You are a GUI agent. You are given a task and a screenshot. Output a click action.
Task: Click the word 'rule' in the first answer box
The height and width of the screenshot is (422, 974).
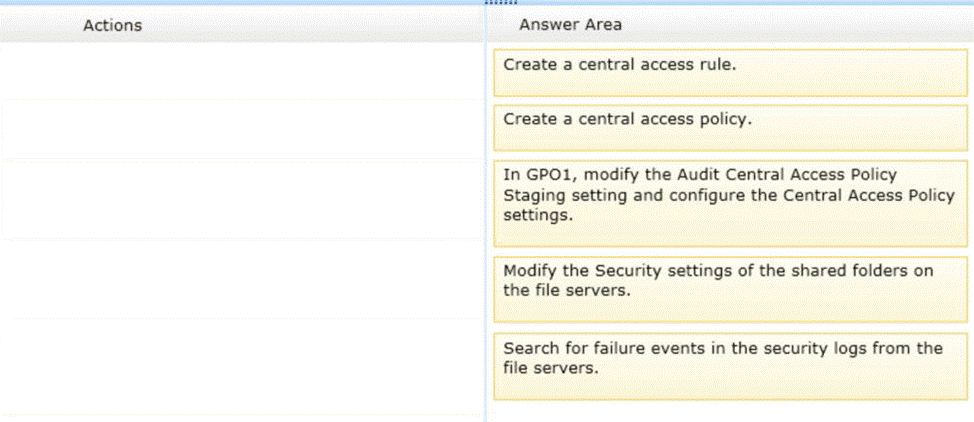click(x=715, y=65)
